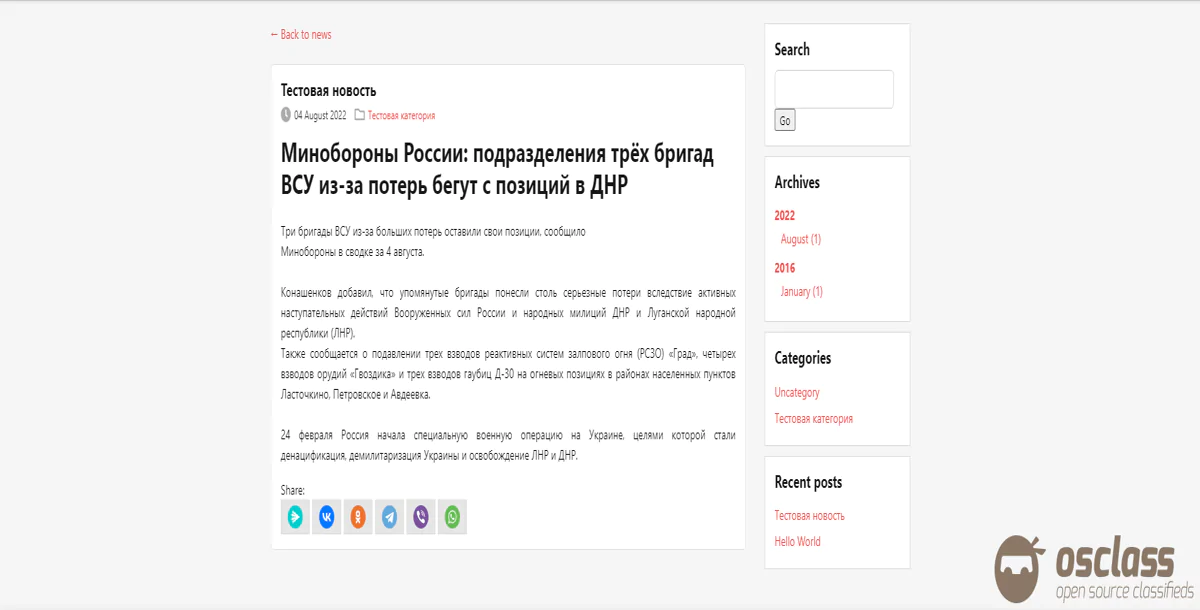The width and height of the screenshot is (1200, 610).
Task: Select the Uncategory category link
Action: click(797, 393)
